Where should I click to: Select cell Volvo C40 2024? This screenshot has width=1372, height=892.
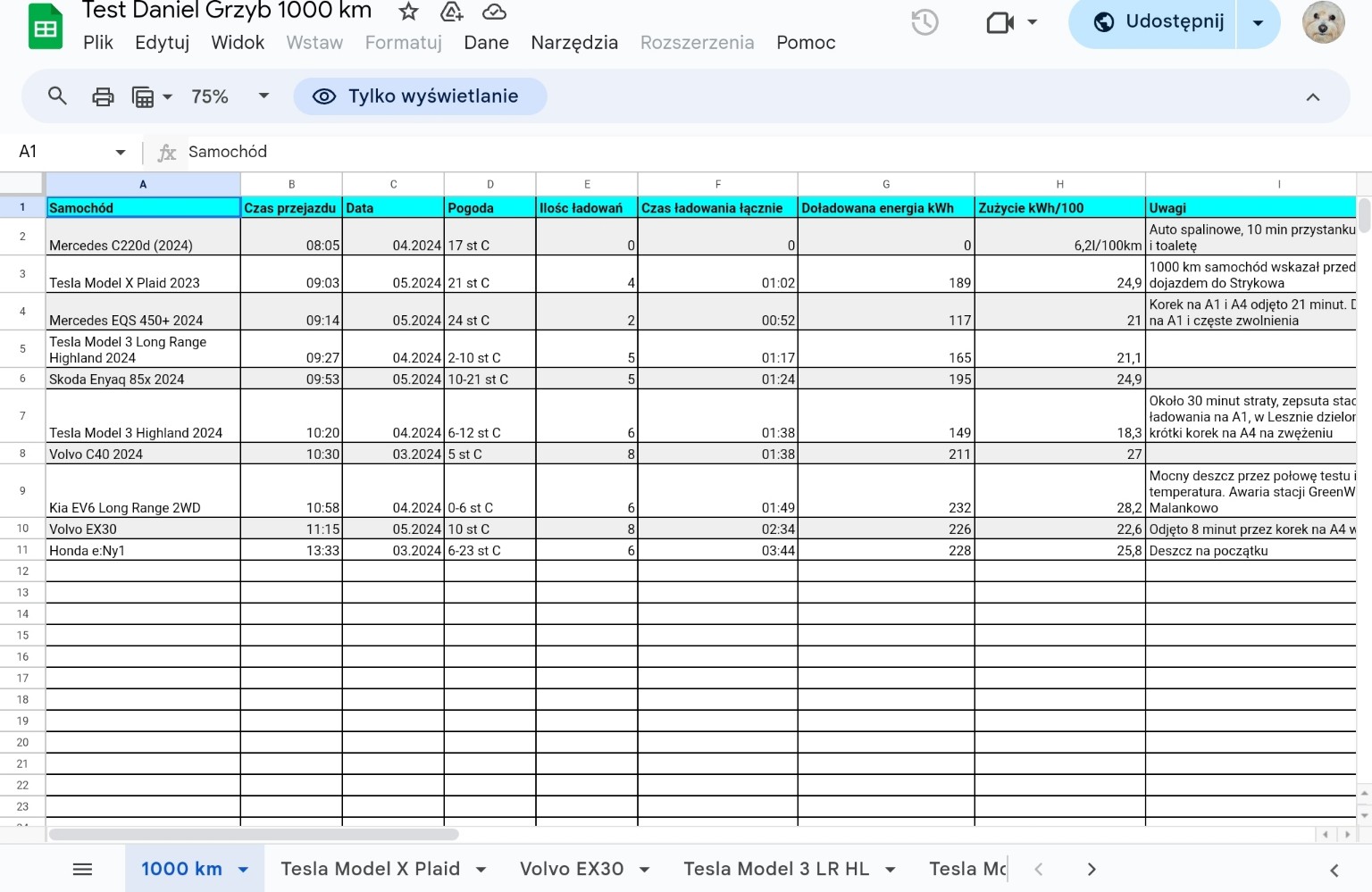(143, 454)
